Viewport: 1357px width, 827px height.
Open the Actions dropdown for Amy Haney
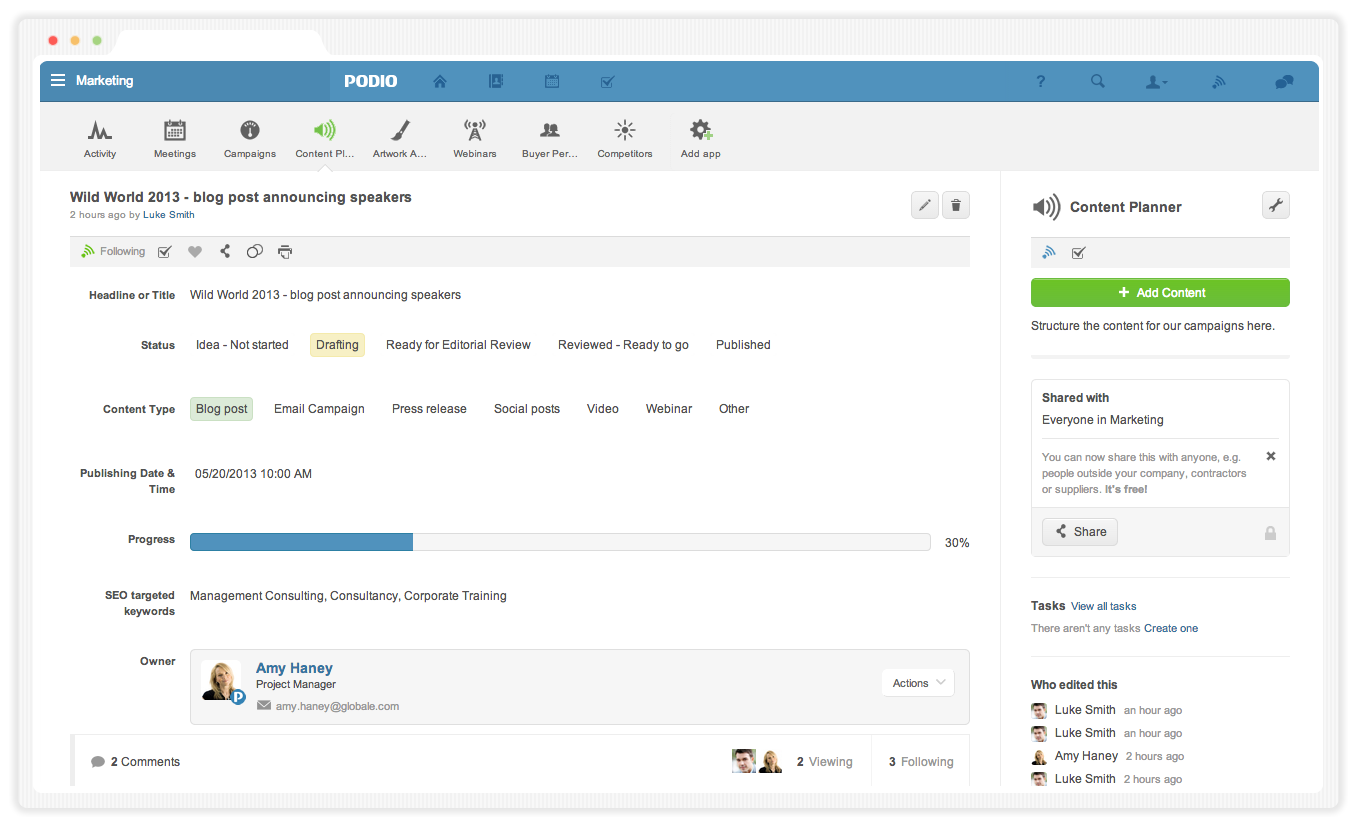917,683
